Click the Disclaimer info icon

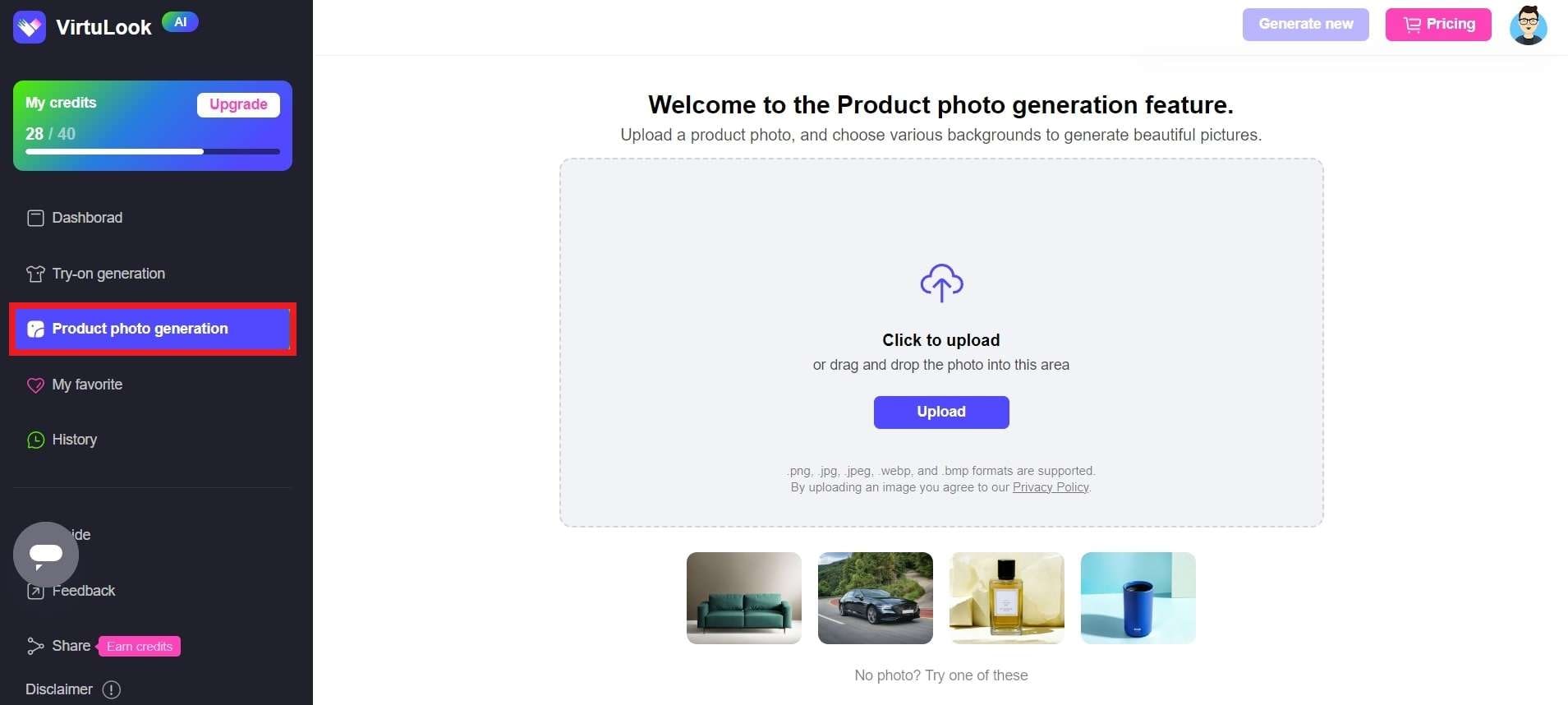[x=112, y=689]
